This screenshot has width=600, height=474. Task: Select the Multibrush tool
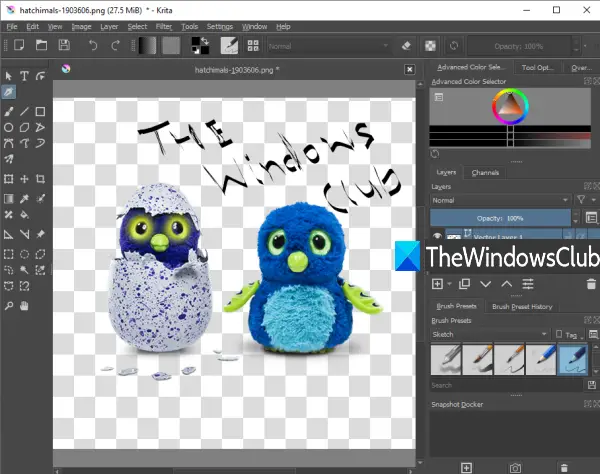pos(8,159)
